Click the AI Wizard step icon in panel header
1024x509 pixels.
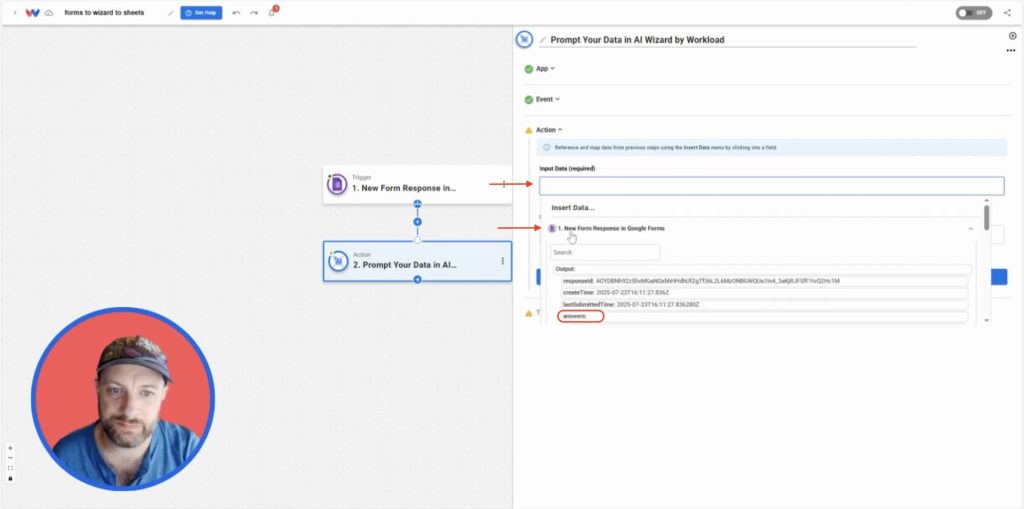click(x=524, y=40)
